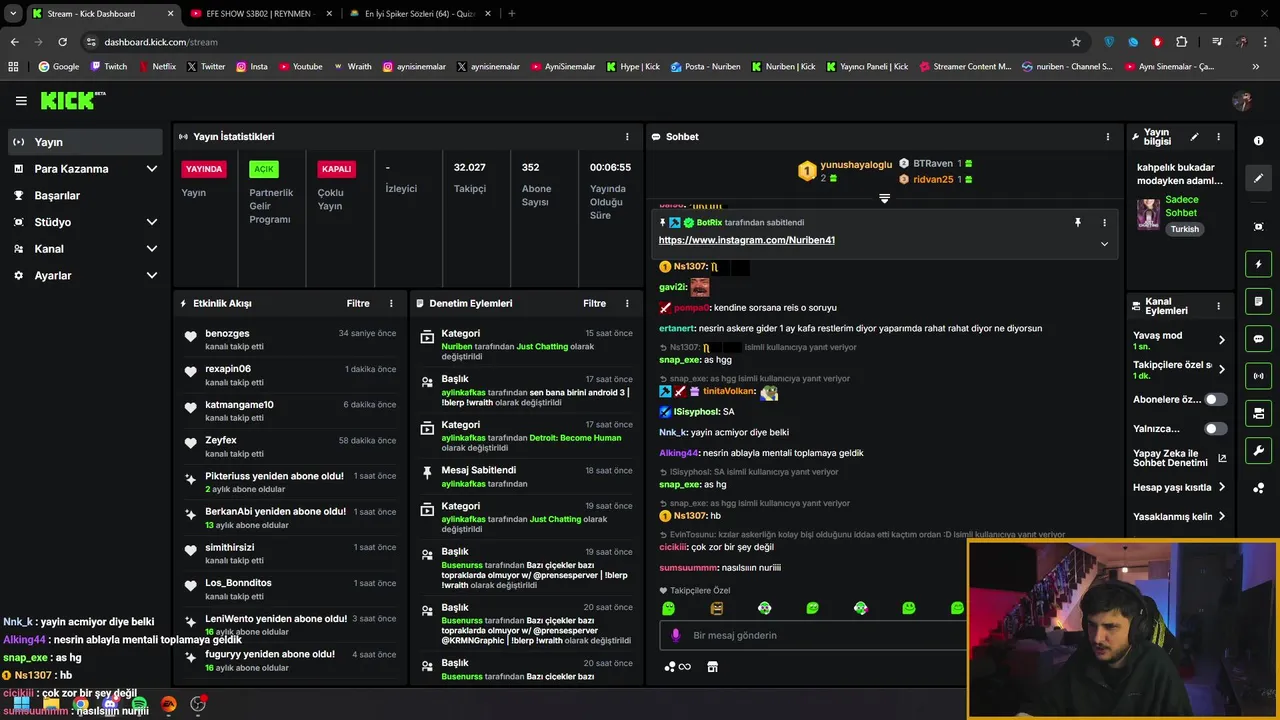Open Hesap yaşı kısıtla settings arrow

(x=1221, y=488)
